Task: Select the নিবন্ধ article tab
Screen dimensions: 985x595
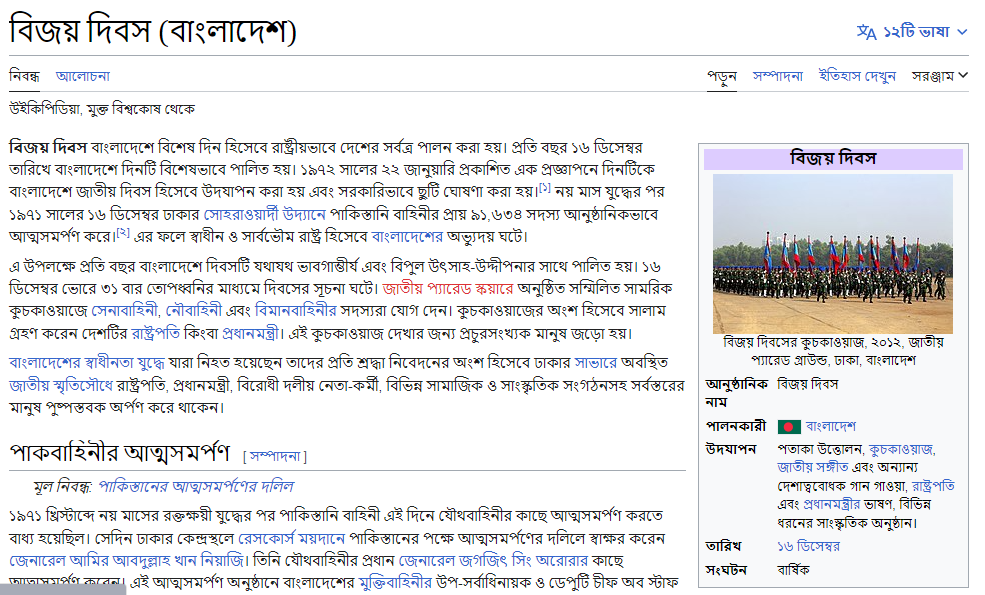Action: point(24,75)
